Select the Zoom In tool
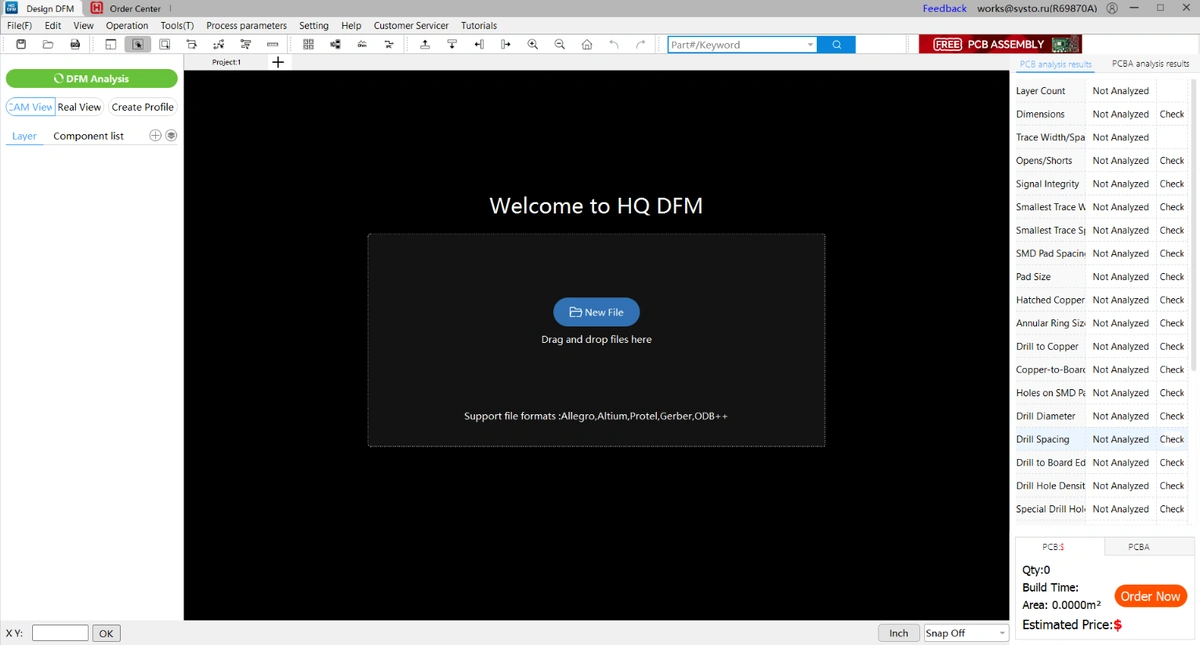 tap(532, 44)
